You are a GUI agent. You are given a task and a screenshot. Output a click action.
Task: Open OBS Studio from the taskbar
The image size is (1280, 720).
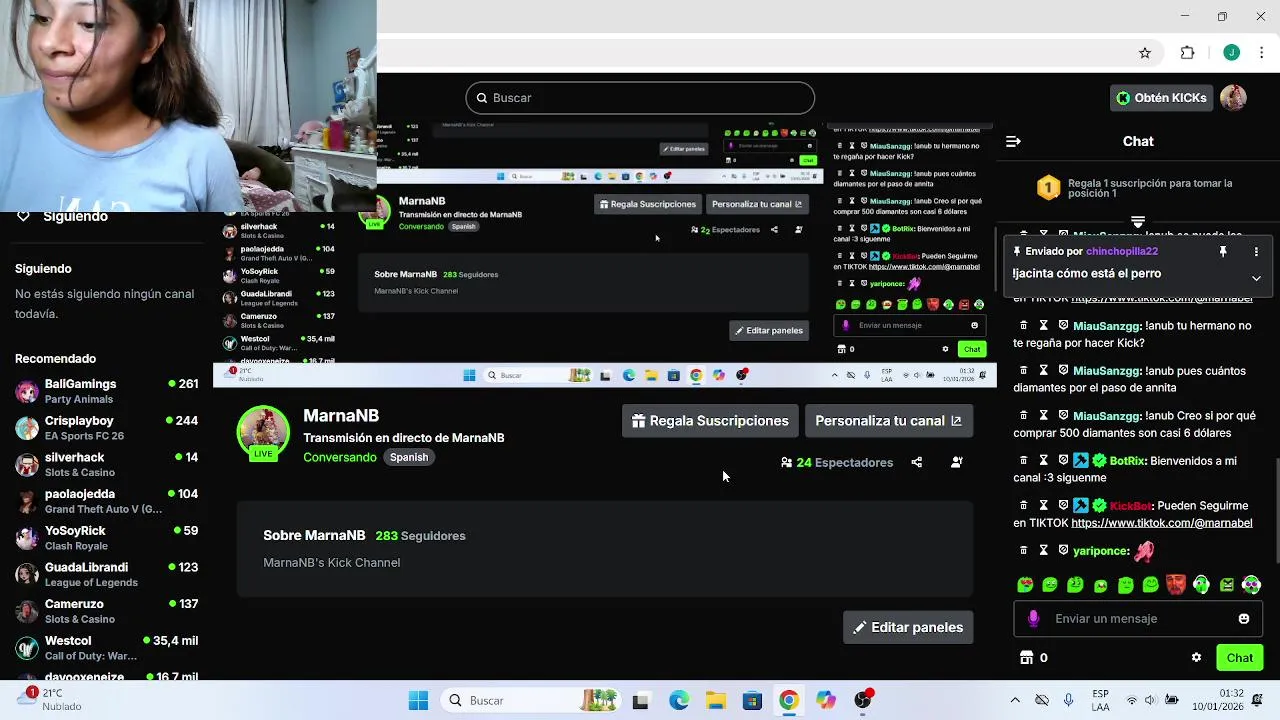tap(863, 700)
